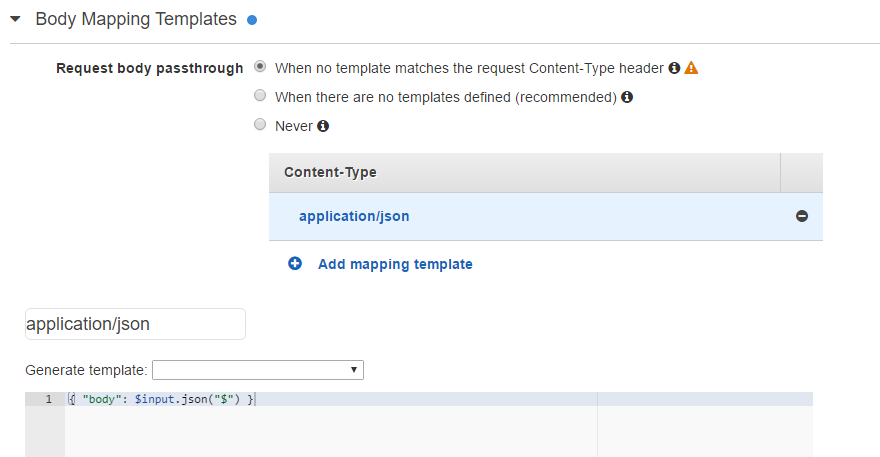This screenshot has width=880, height=457.
Task: Click the blue dot beside Body Mapping Templates
Action: coord(252,20)
